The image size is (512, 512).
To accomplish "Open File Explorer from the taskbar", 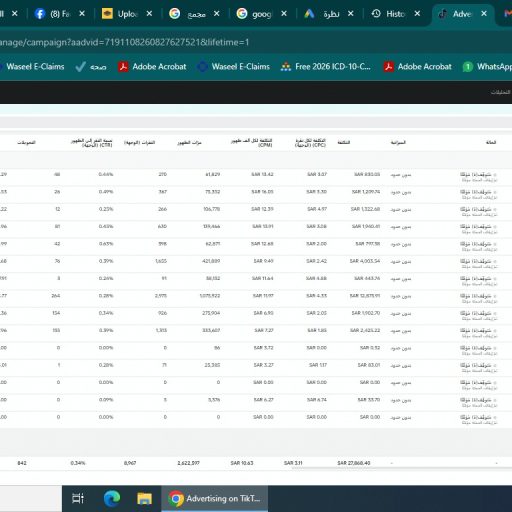I will coord(144,499).
